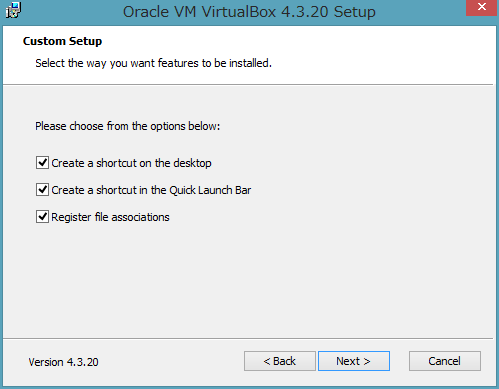
Task: Click the white header banner's blank right side
Action: click(383, 53)
